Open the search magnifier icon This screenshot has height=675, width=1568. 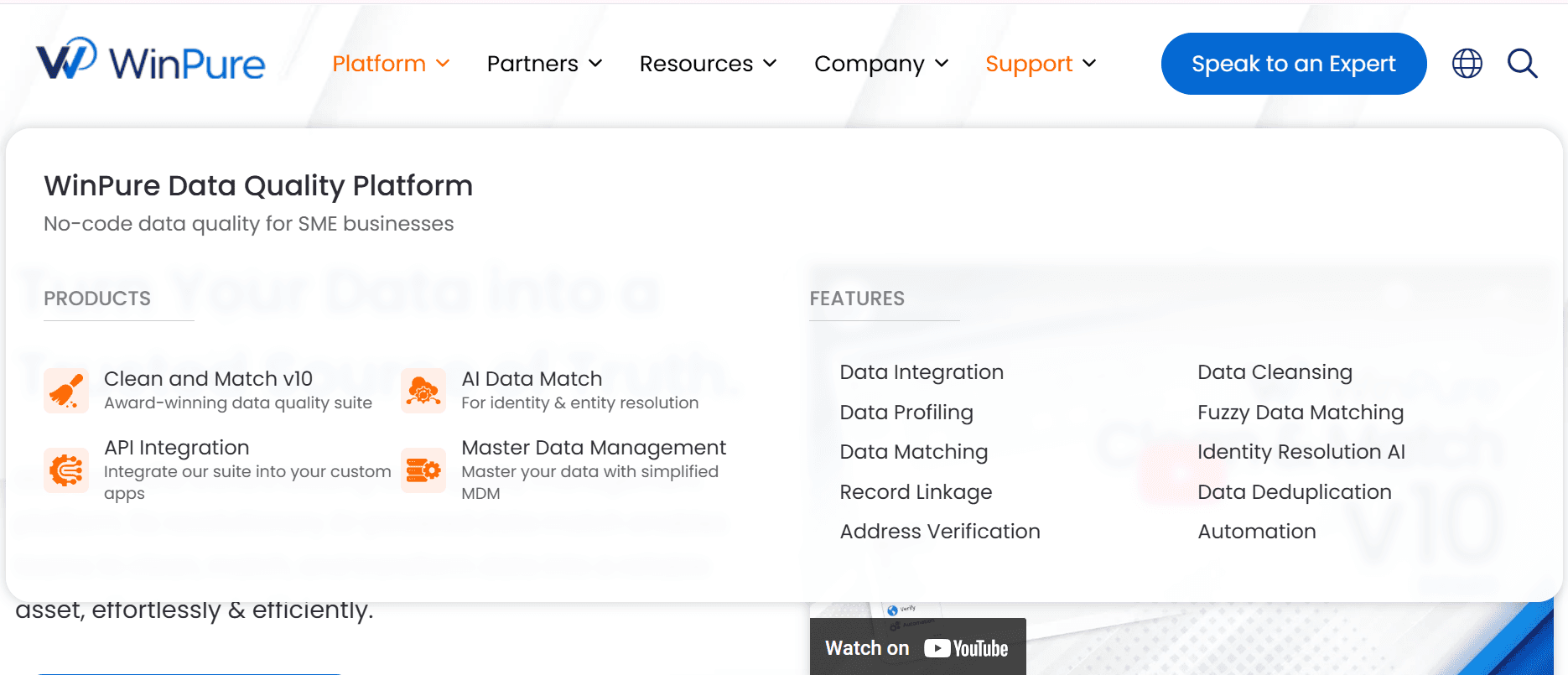tap(1522, 64)
